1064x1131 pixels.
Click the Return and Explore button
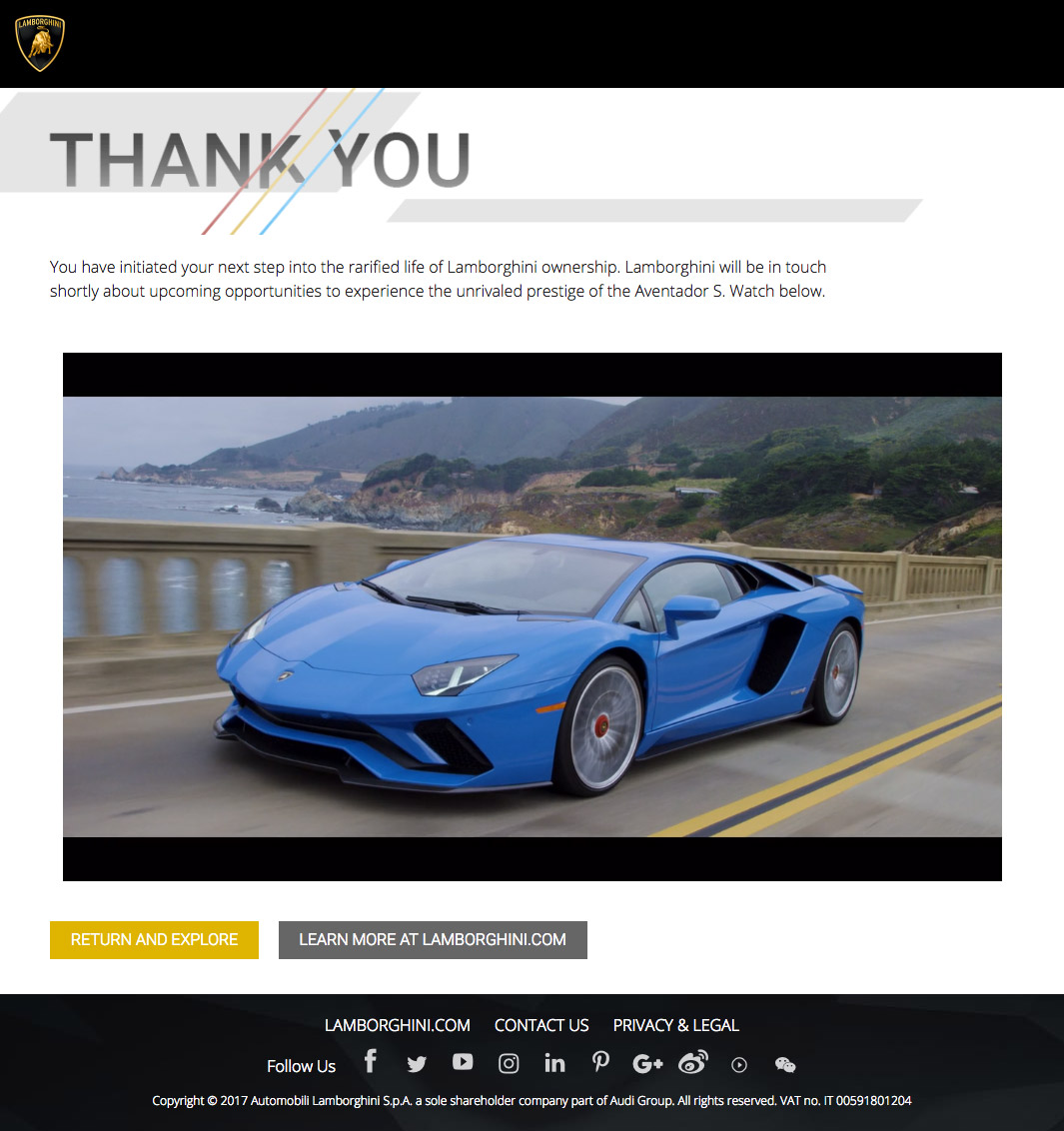[x=155, y=940]
